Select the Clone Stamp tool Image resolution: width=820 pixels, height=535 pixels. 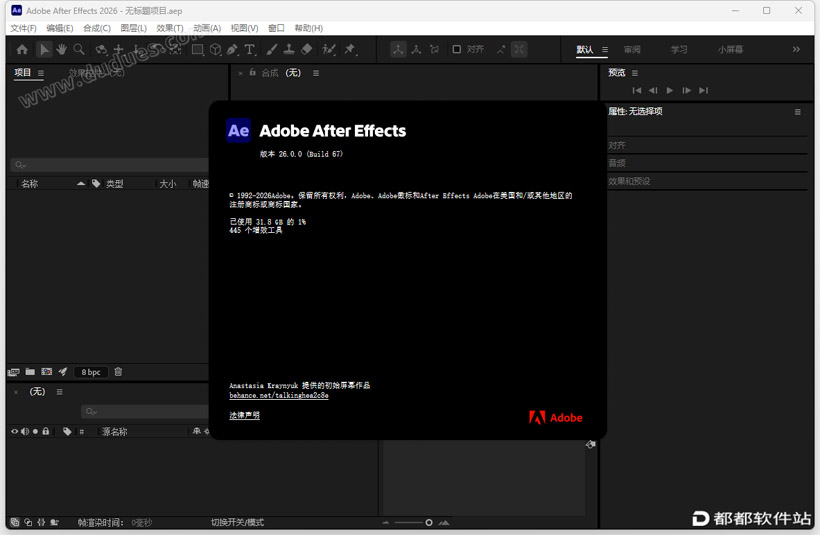(289, 50)
